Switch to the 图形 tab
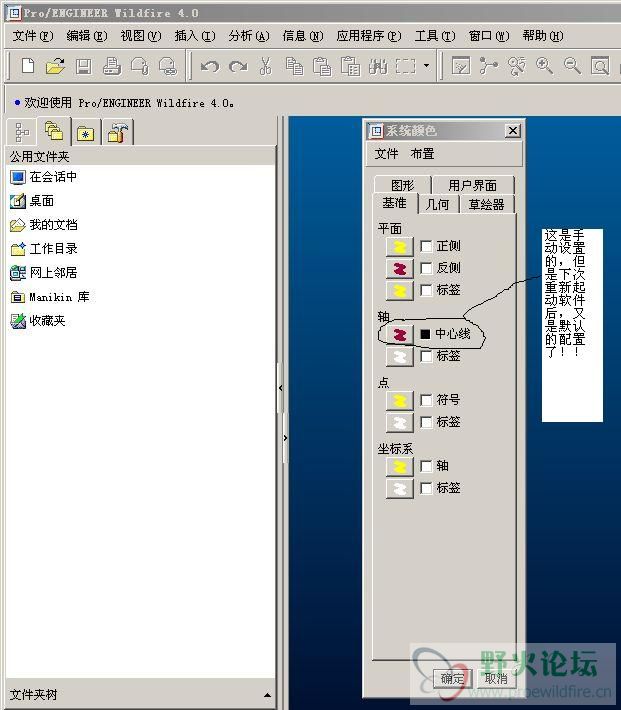This screenshot has height=710, width=621. [x=402, y=185]
